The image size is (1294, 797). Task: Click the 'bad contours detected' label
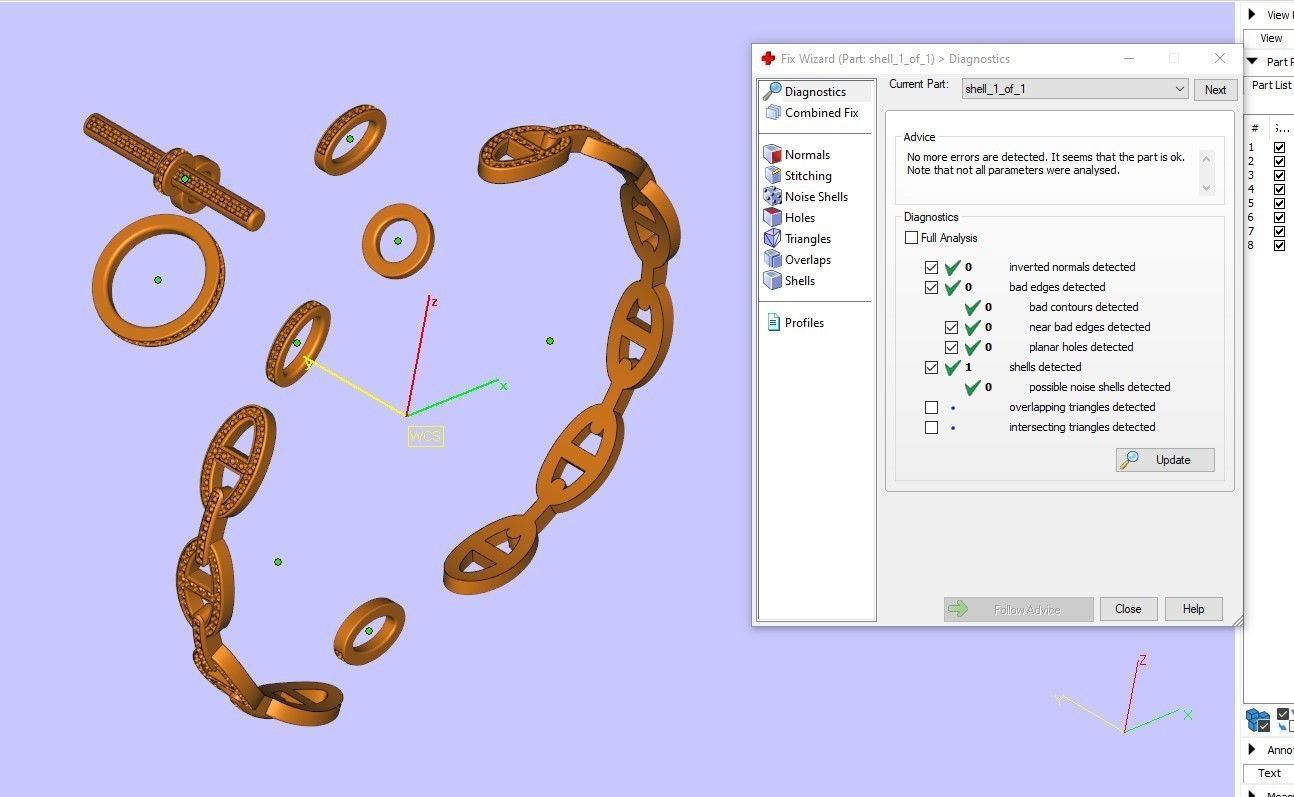point(1083,307)
